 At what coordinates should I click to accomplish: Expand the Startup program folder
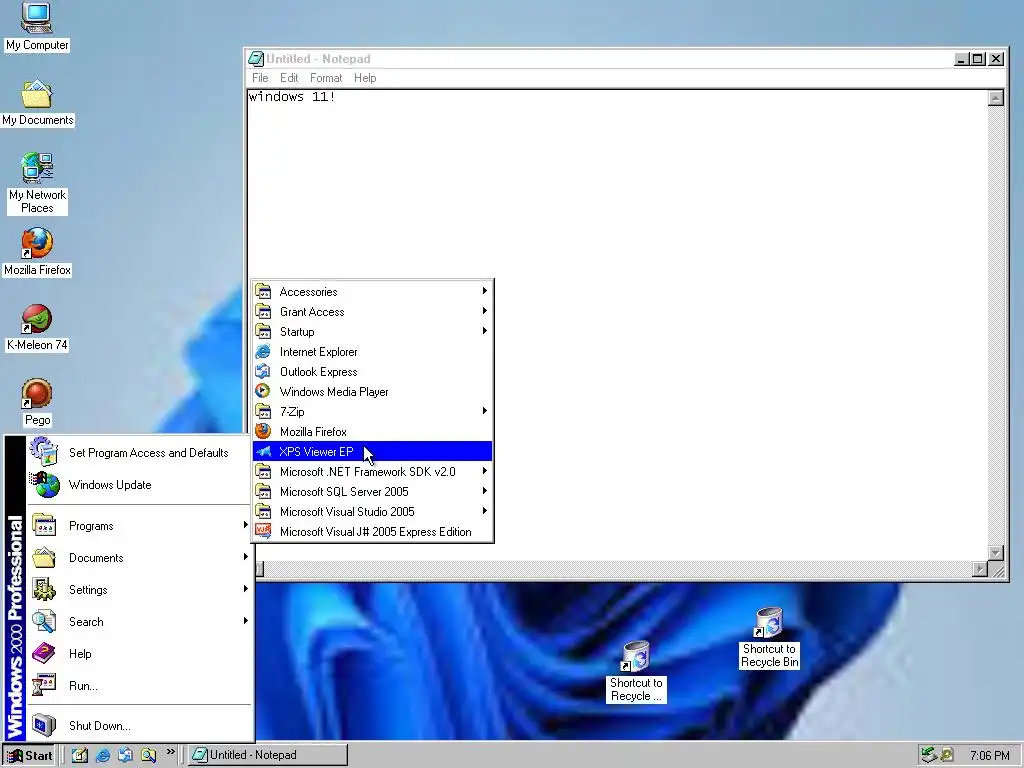pos(372,332)
